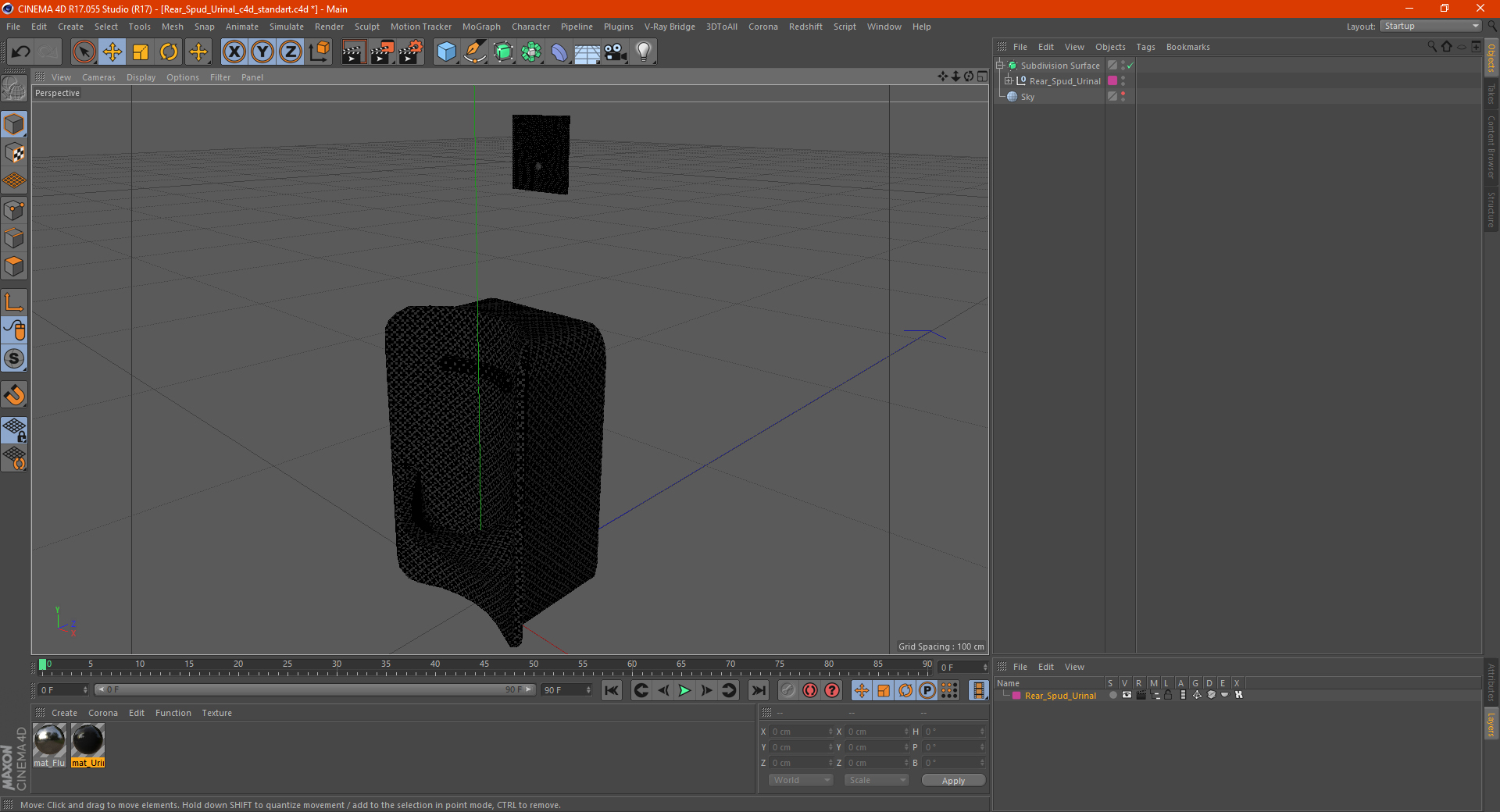Play the animation forwards
Screen dimensions: 1500x812
684,690
